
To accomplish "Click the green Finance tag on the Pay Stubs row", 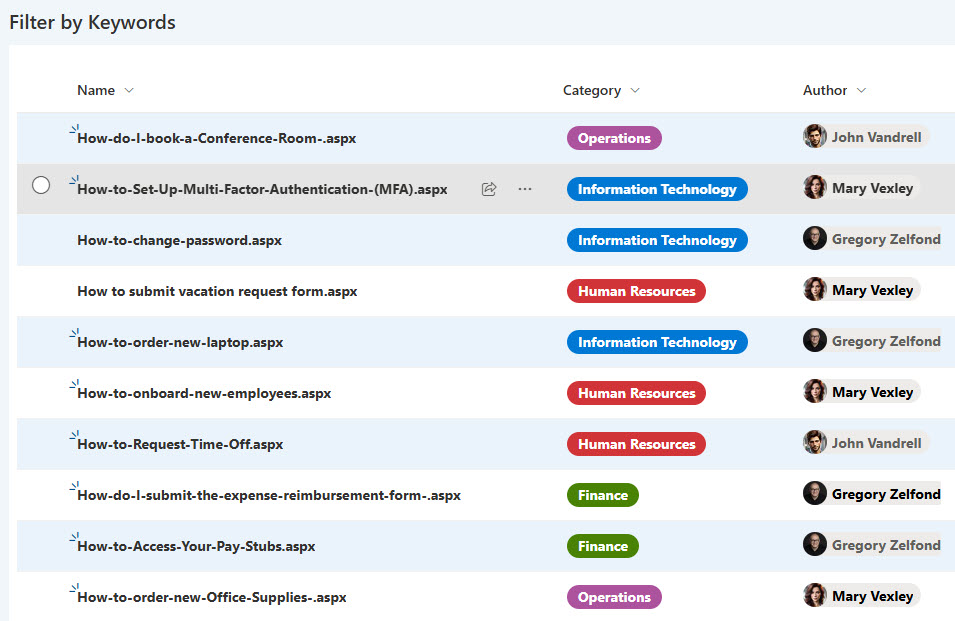I will pos(602,547).
